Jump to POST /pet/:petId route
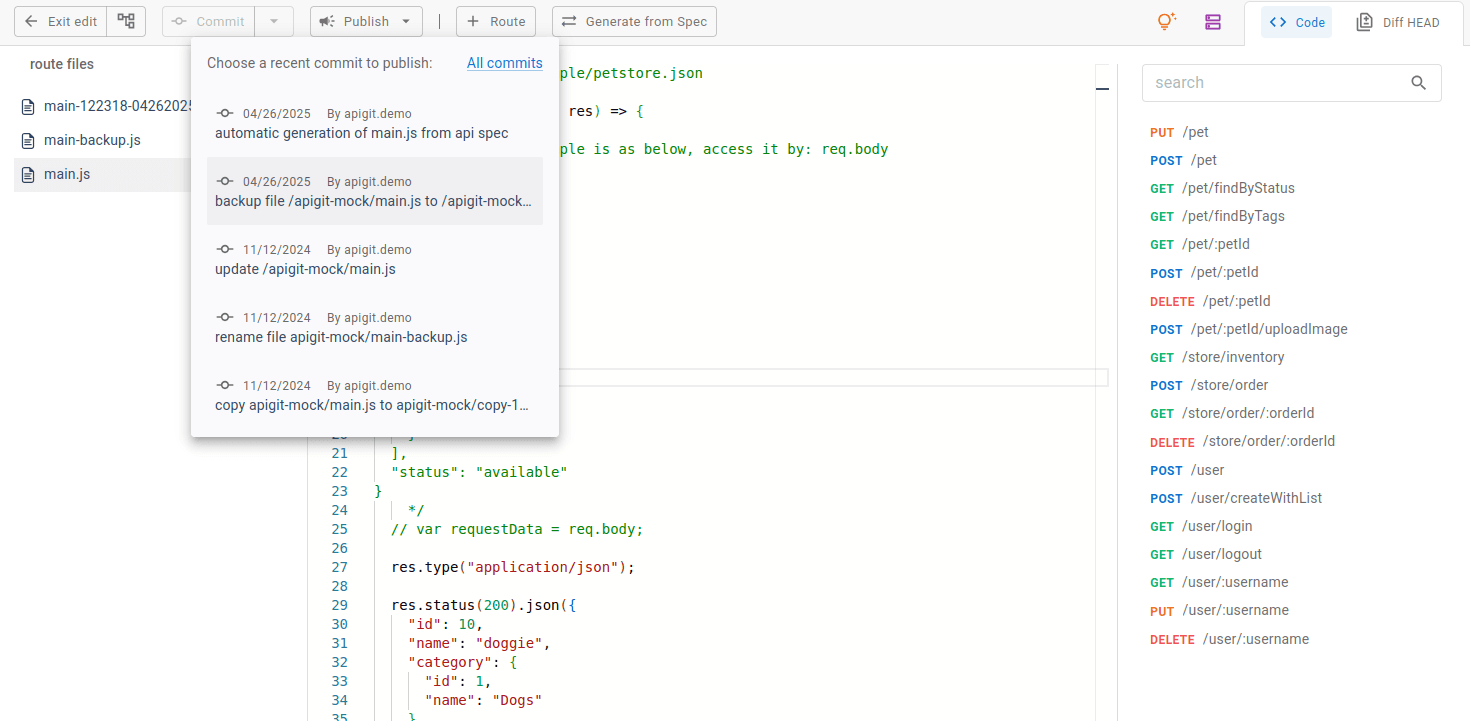 (1204, 272)
